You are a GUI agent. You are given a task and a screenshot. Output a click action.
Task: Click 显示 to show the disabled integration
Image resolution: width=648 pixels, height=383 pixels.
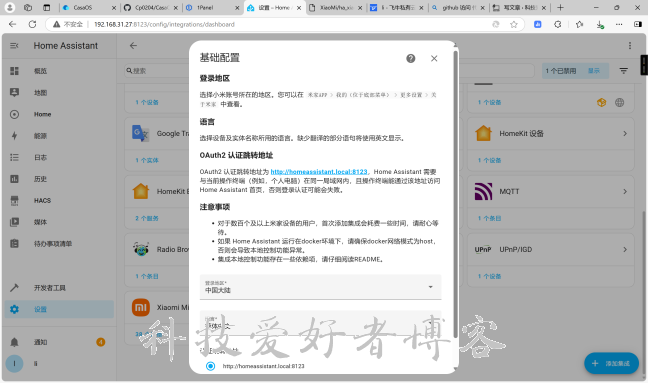click(x=594, y=71)
